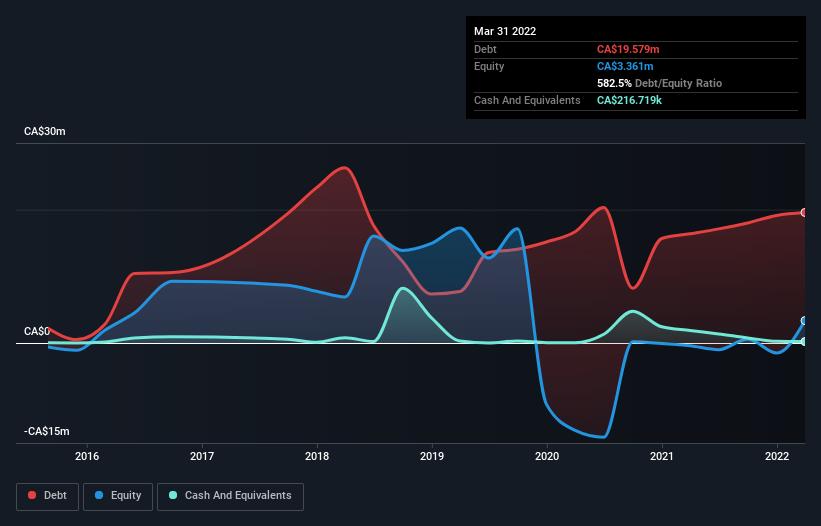The height and width of the screenshot is (526, 821).
Task: Click the 2019 x-axis label
Action: (432, 456)
